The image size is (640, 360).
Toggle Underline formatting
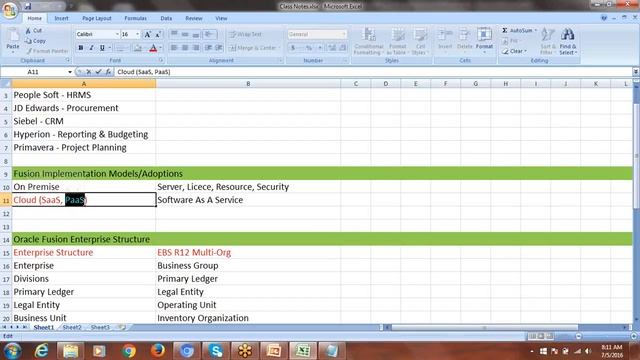(x=102, y=48)
